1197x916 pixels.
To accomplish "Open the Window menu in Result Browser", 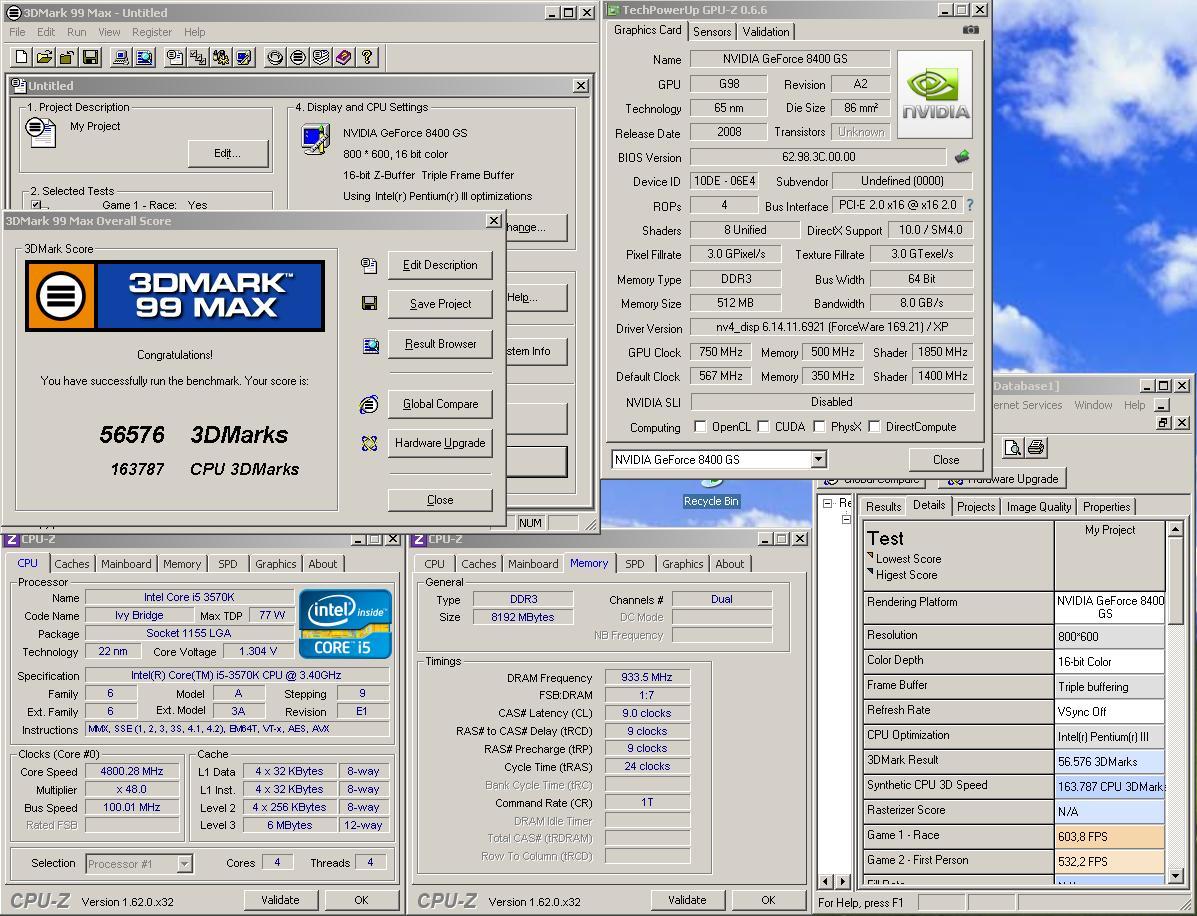I will [1093, 405].
